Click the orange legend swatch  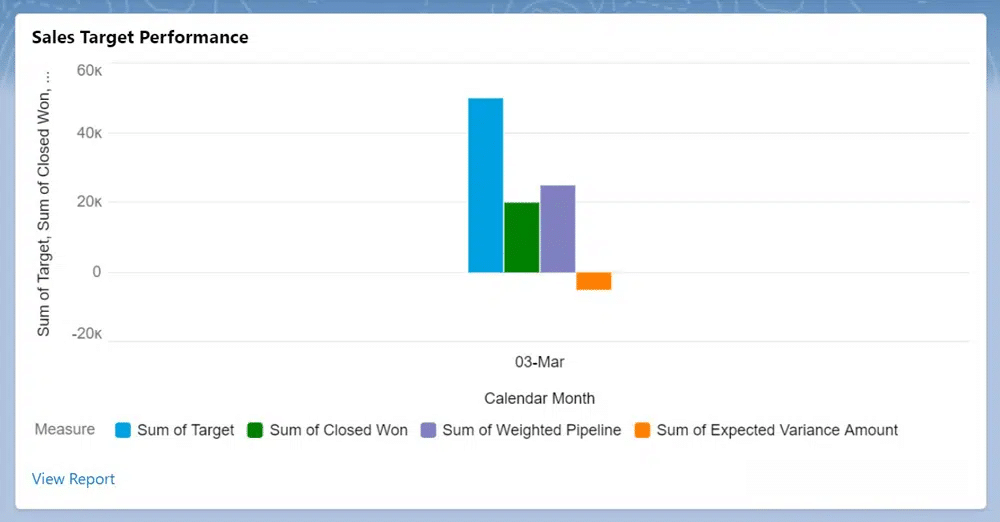642,430
